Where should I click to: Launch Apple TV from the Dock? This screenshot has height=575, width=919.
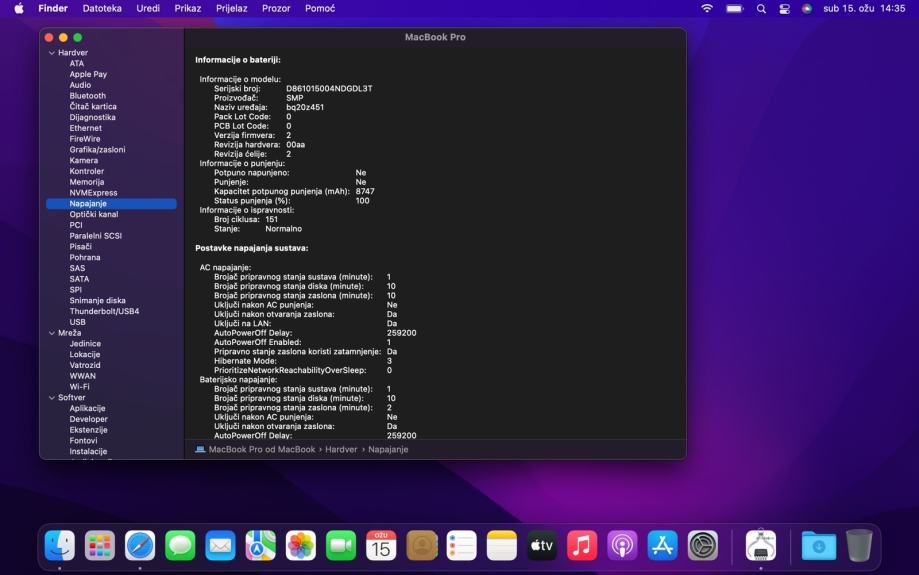point(542,545)
